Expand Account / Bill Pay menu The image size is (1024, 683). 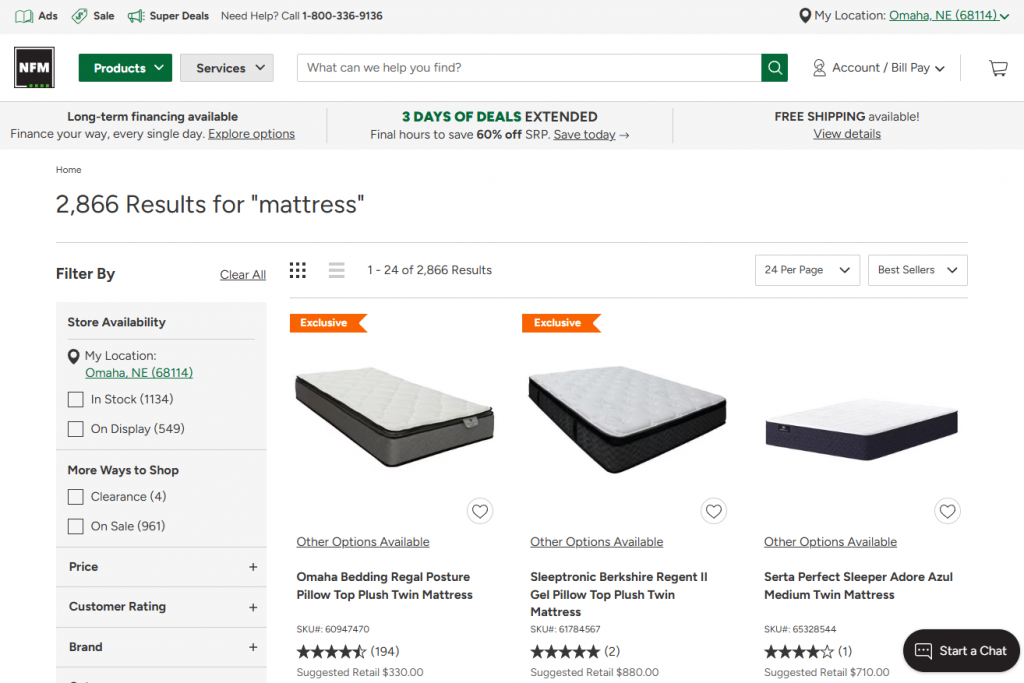point(878,68)
